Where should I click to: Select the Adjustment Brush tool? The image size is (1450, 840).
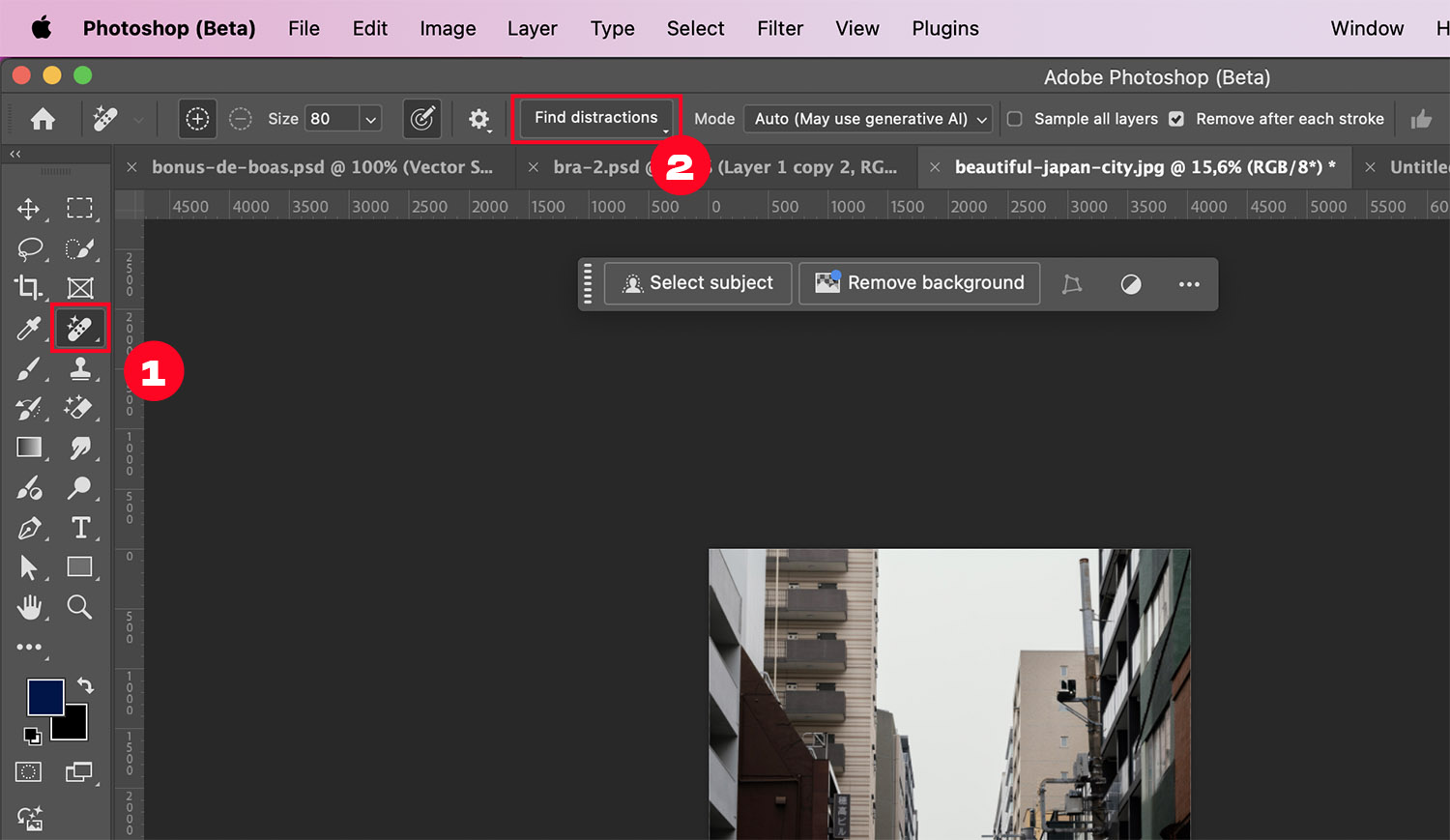[x=29, y=488]
